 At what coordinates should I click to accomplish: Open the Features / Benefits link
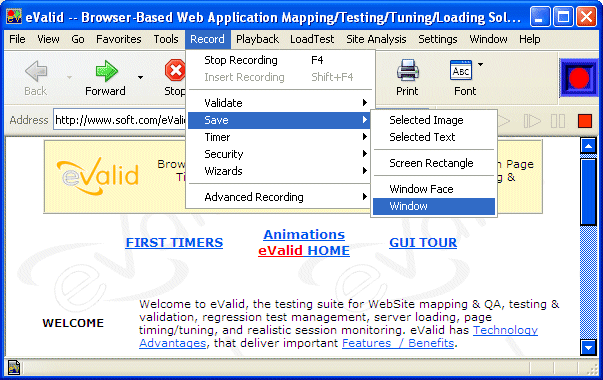[398, 343]
